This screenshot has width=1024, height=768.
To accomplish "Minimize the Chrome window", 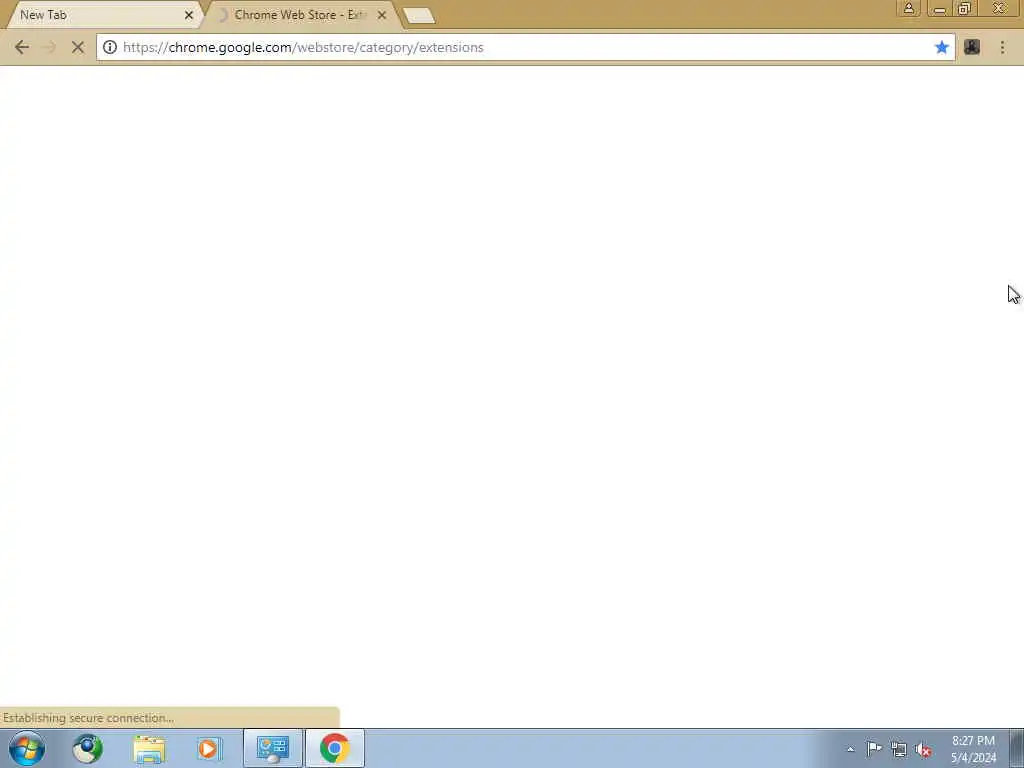I will click(940, 8).
